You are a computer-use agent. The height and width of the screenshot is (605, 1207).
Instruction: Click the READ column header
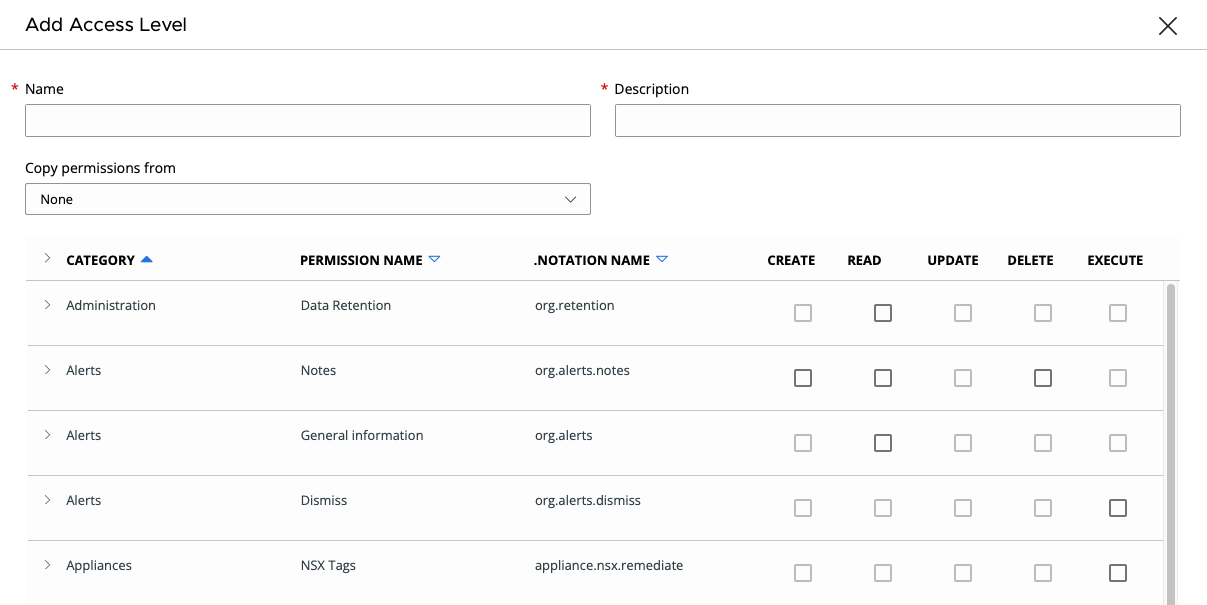click(864, 260)
